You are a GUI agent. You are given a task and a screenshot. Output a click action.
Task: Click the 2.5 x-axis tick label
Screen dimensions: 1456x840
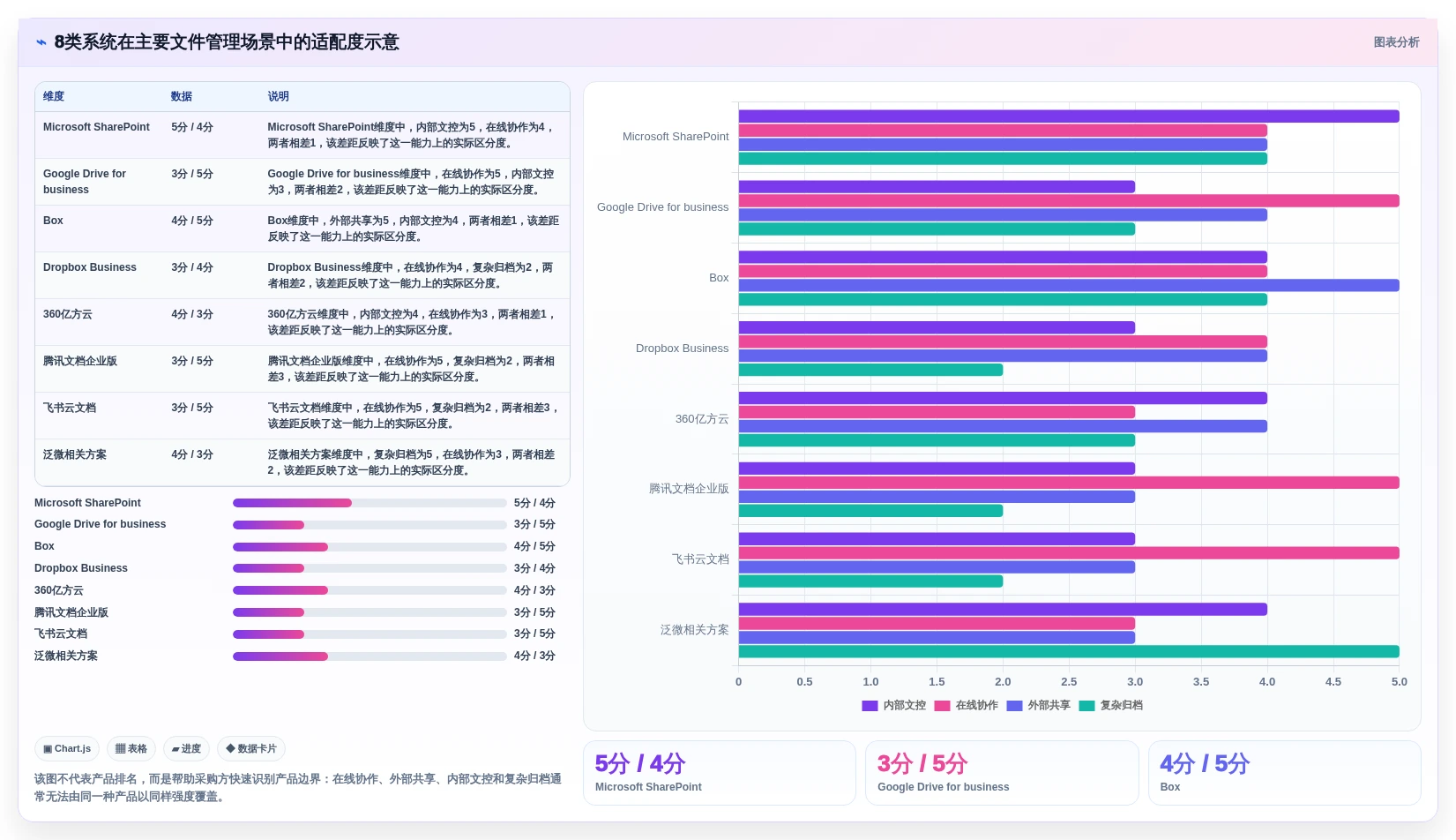[1069, 682]
